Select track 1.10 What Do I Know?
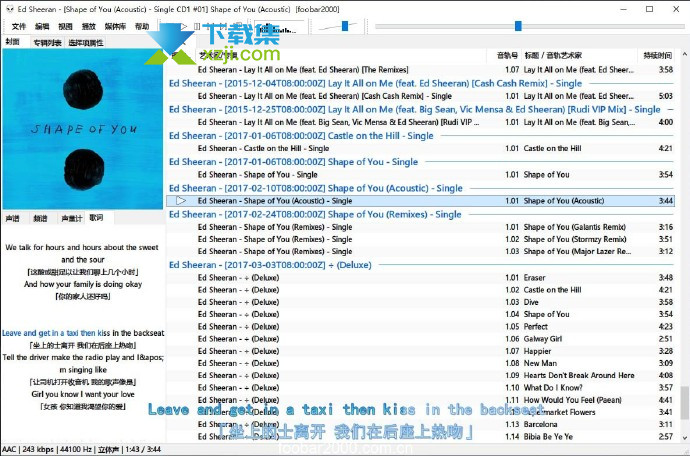Image resolution: width=690 pixels, height=456 pixels. tap(420, 388)
